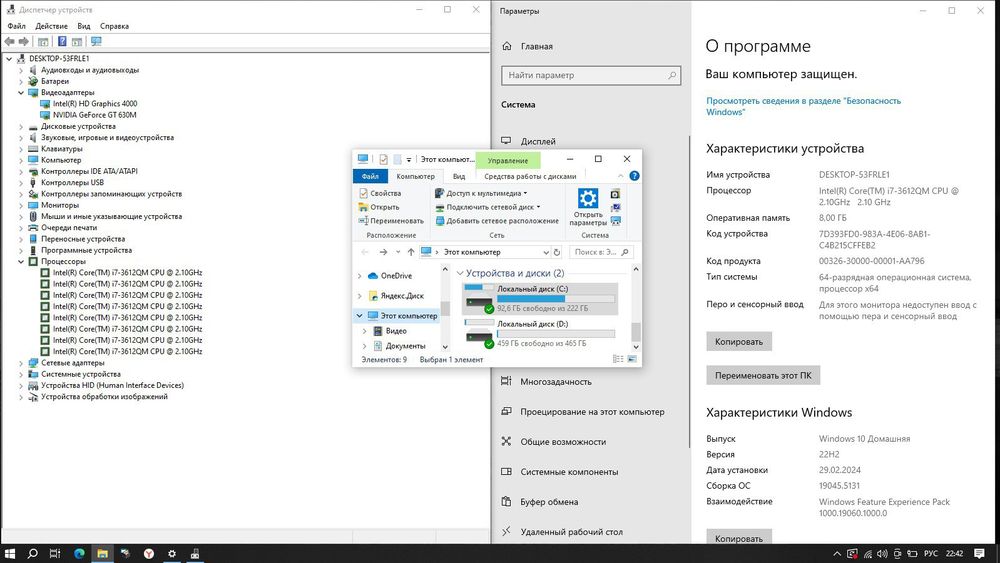The image size is (1000, 563).
Task: Click Add network location in the ribbon
Action: pos(497,221)
